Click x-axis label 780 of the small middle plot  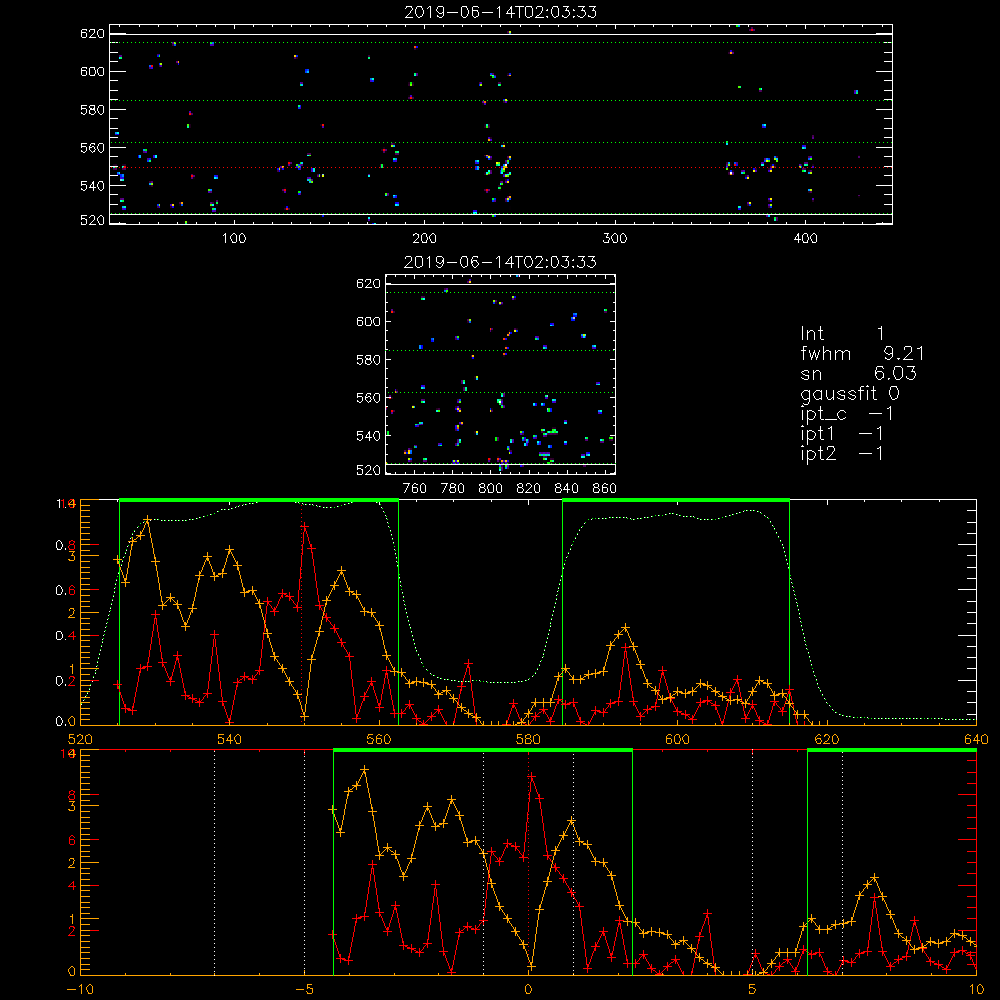coord(453,489)
